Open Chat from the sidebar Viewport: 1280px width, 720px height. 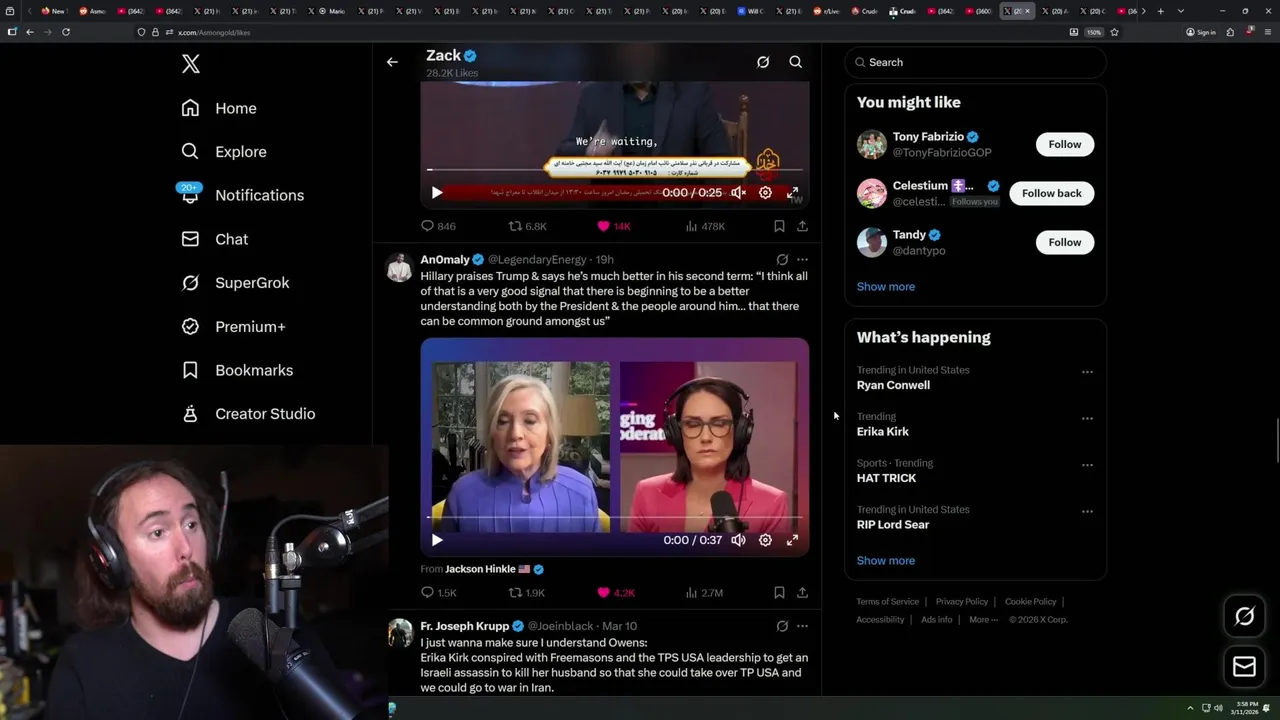215,239
